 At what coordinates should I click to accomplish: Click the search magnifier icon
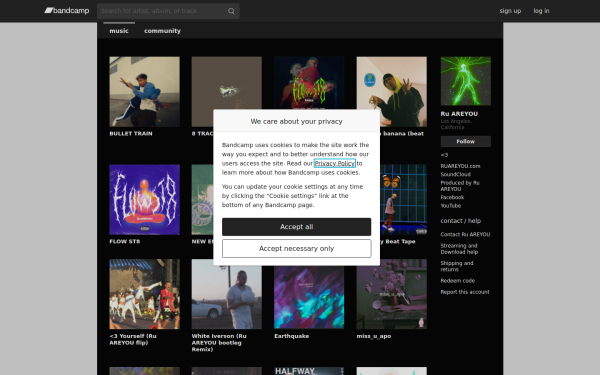[231, 11]
